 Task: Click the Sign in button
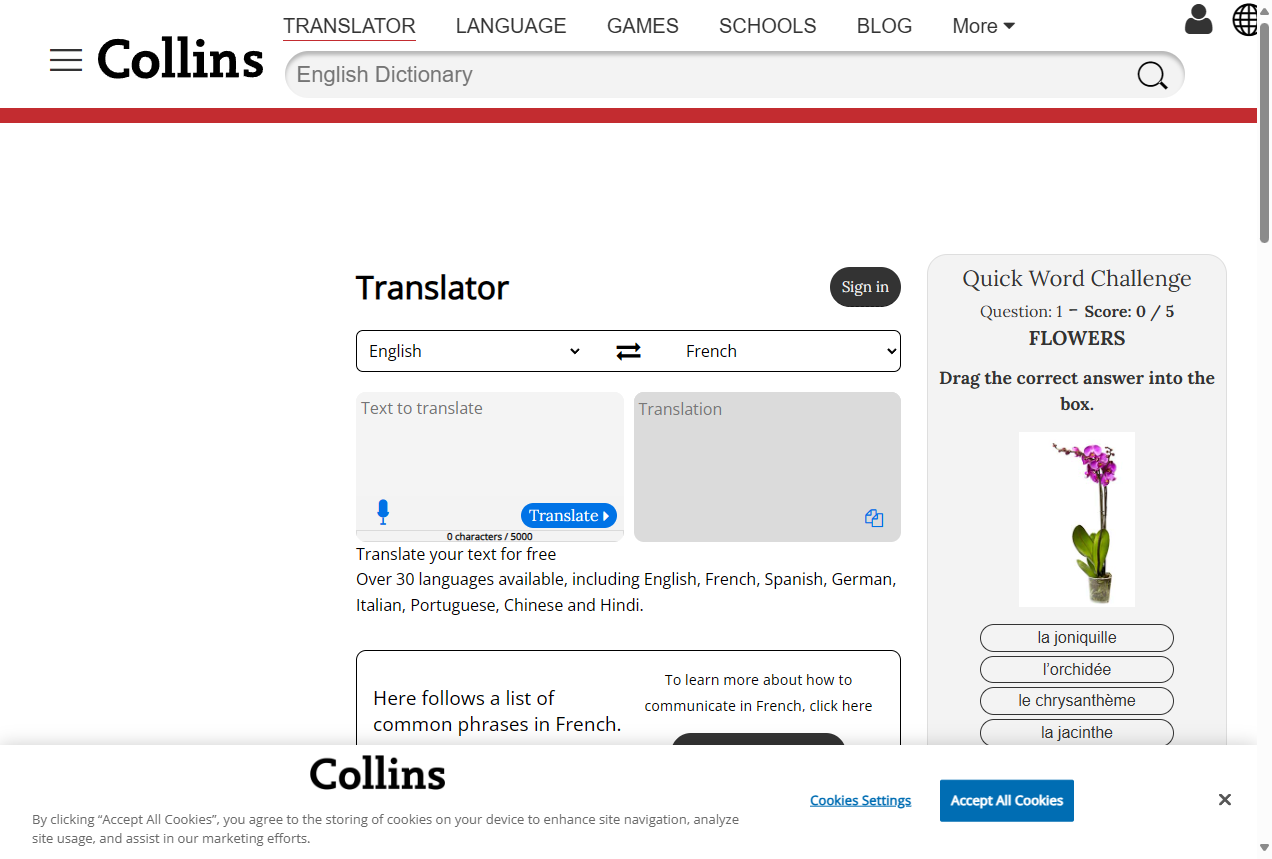point(864,287)
